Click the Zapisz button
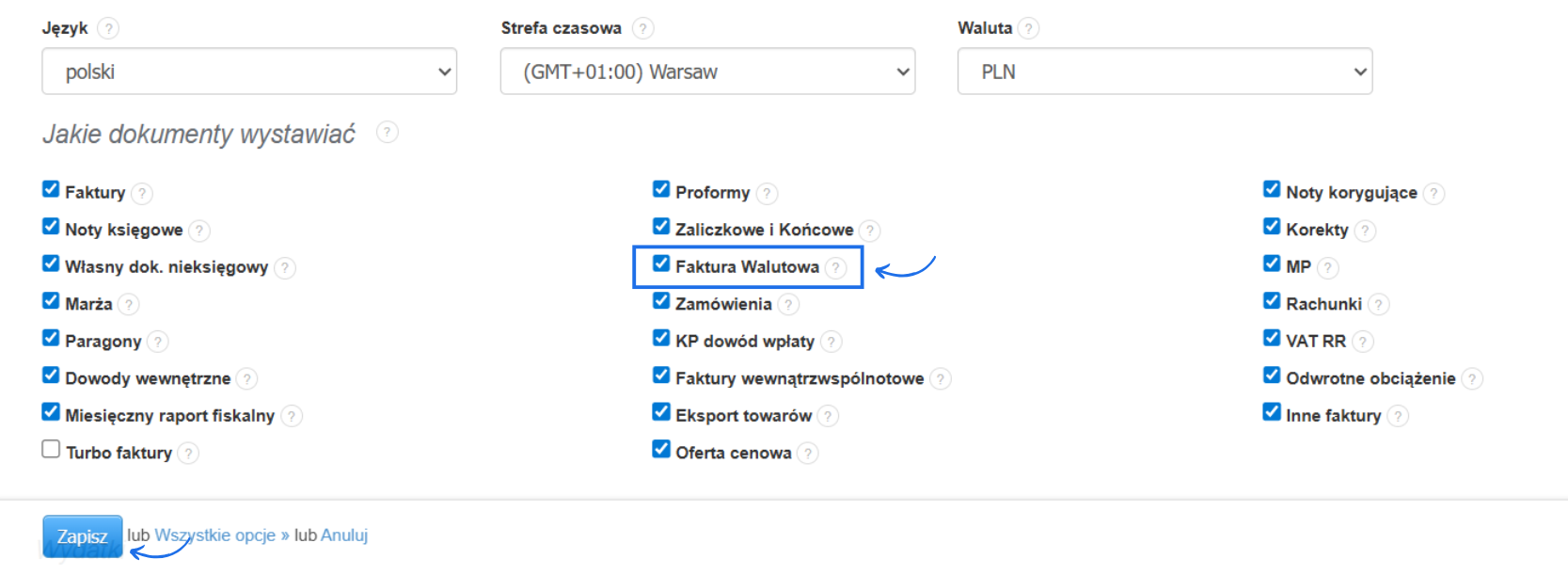1568x575 pixels. [82, 536]
